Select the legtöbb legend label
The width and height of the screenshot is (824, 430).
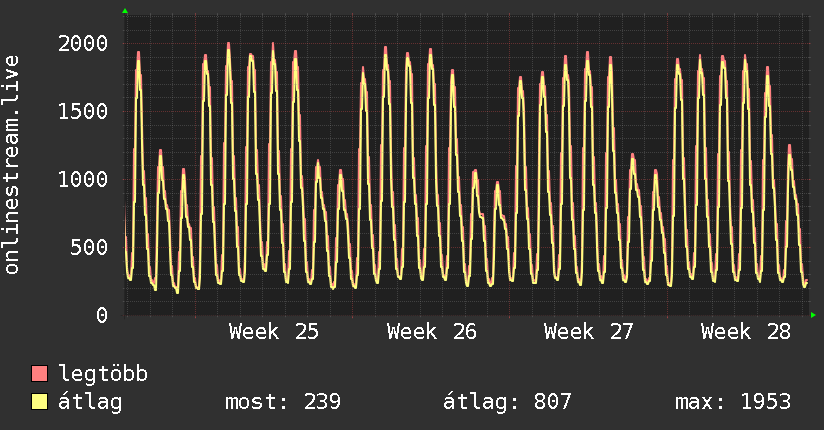103,373
